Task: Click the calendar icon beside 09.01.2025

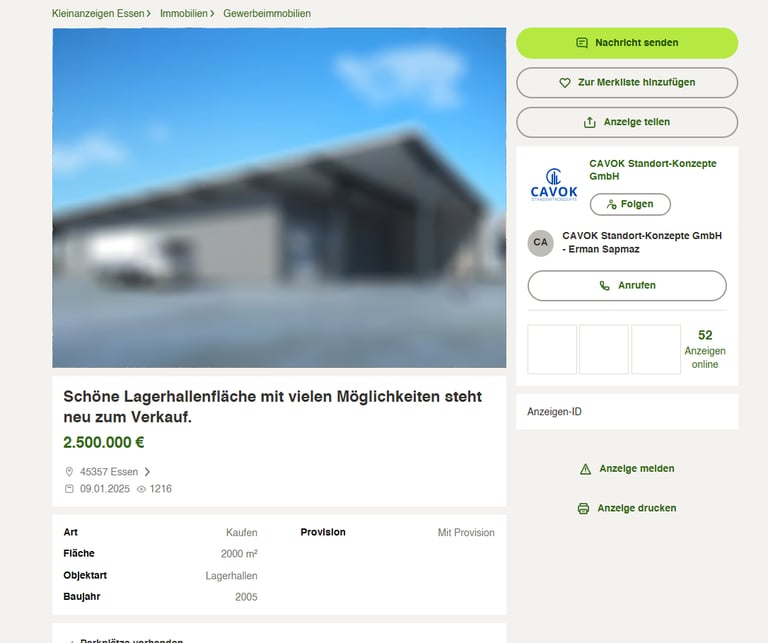Action: tap(69, 489)
